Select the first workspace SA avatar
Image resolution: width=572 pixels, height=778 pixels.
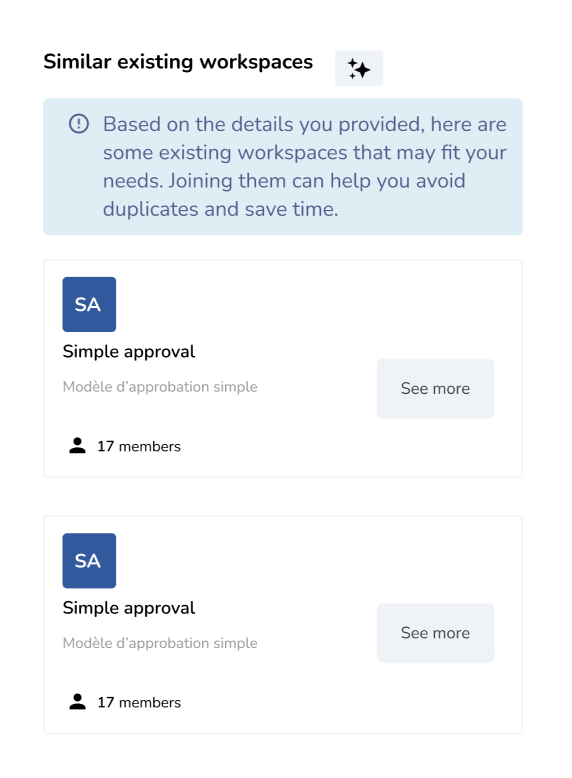pos(89,304)
